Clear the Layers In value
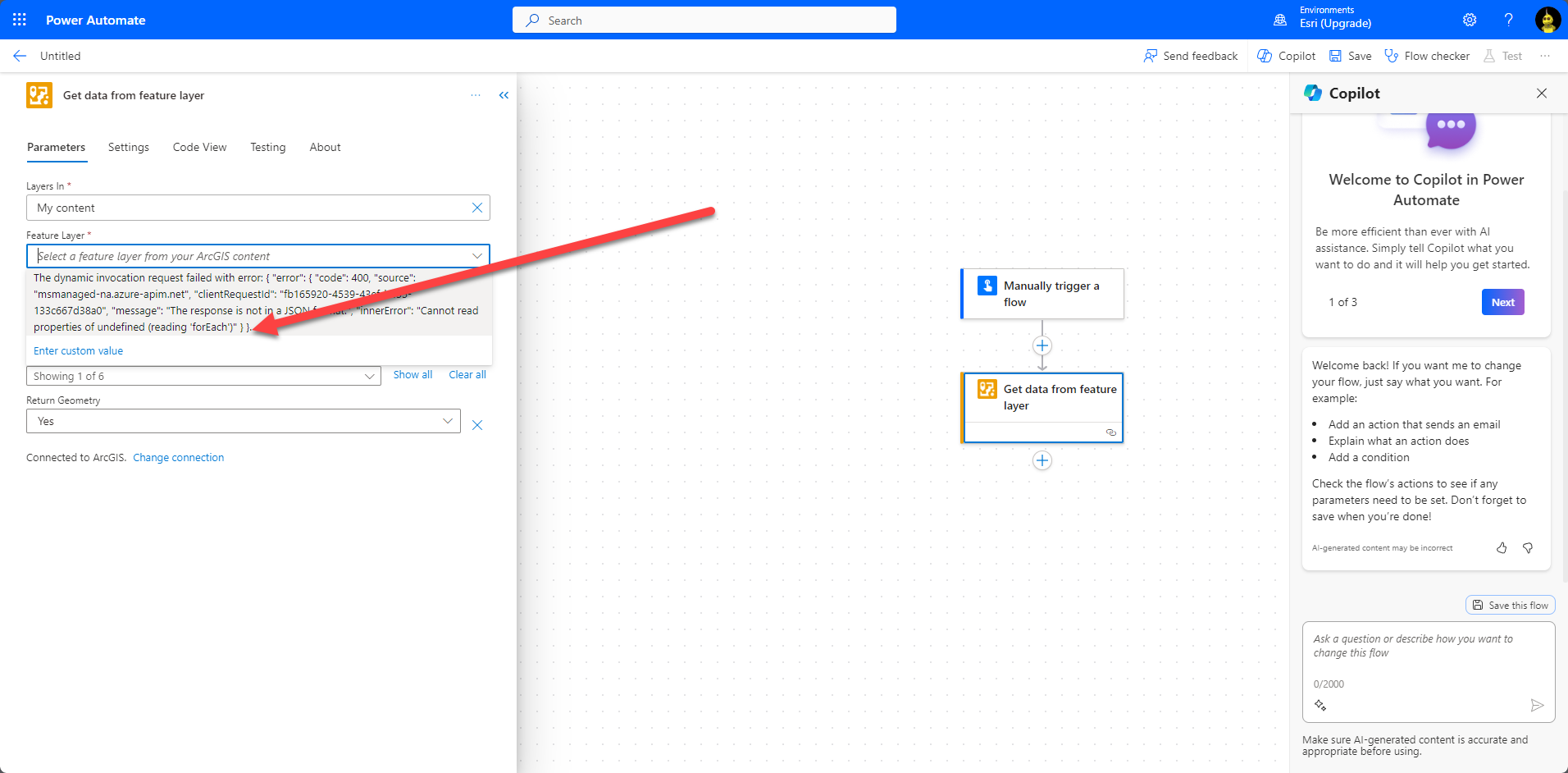Image resolution: width=1568 pixels, height=773 pixels. pos(477,208)
